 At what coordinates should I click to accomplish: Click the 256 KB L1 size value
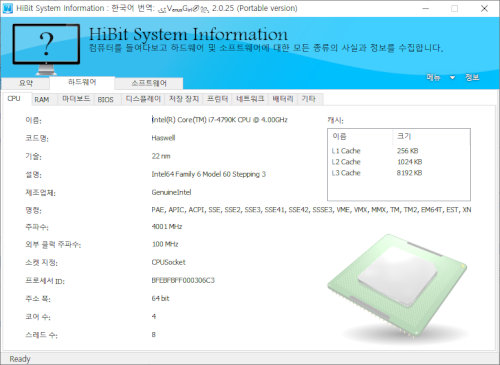[x=407, y=151]
